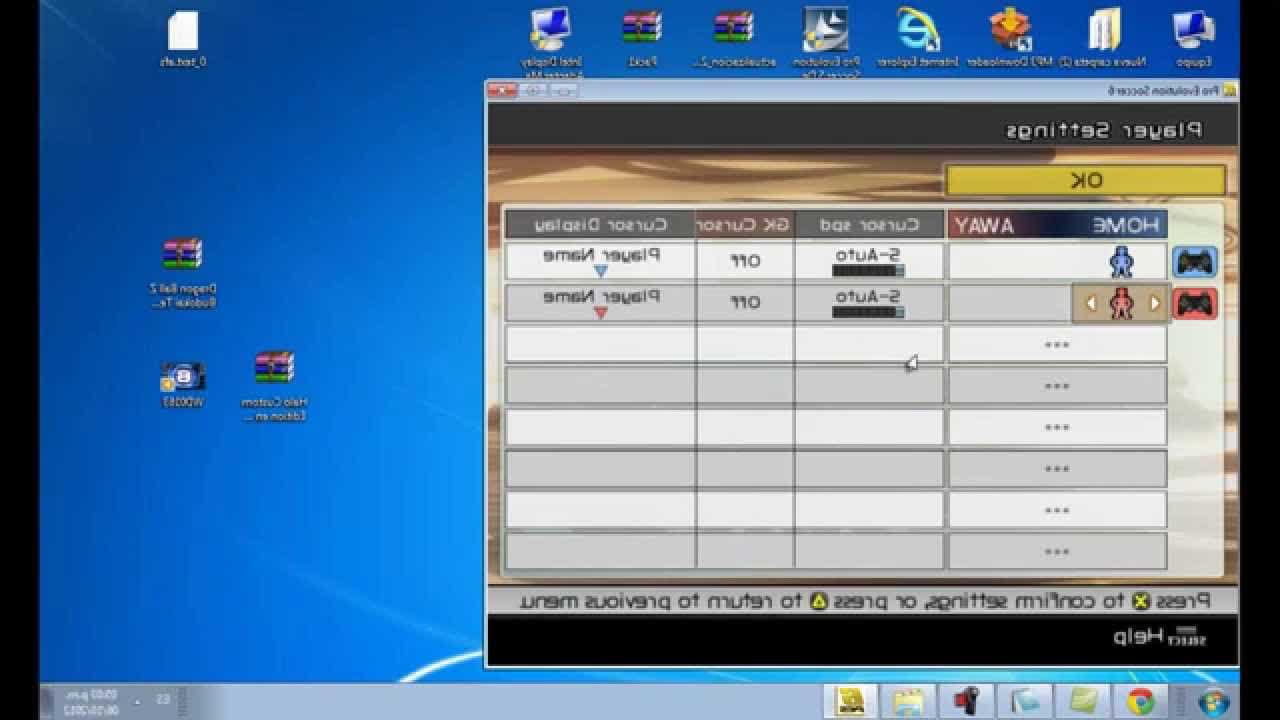The image size is (1280, 720).
Task: Click the Pro Evolution Soccer 6 title bar icon
Action: [x=1229, y=90]
